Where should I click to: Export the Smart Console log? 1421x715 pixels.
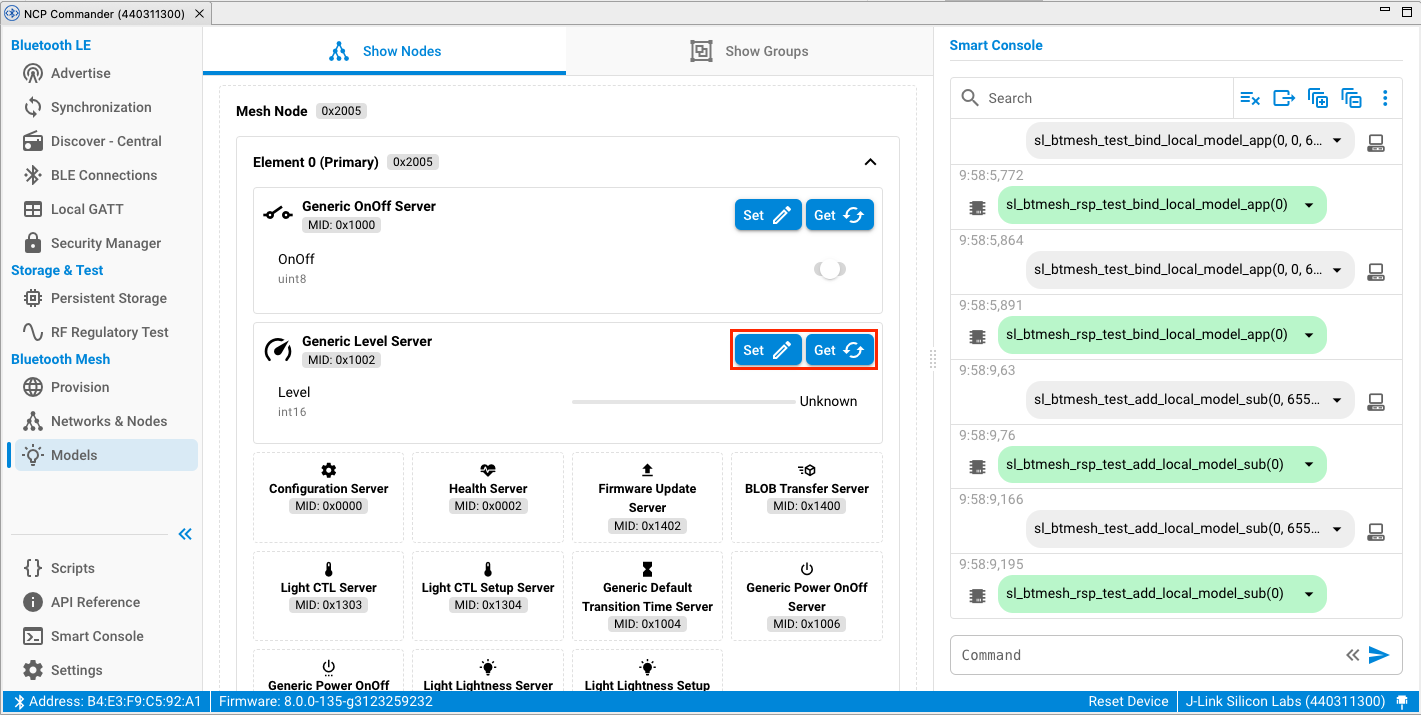1284,98
